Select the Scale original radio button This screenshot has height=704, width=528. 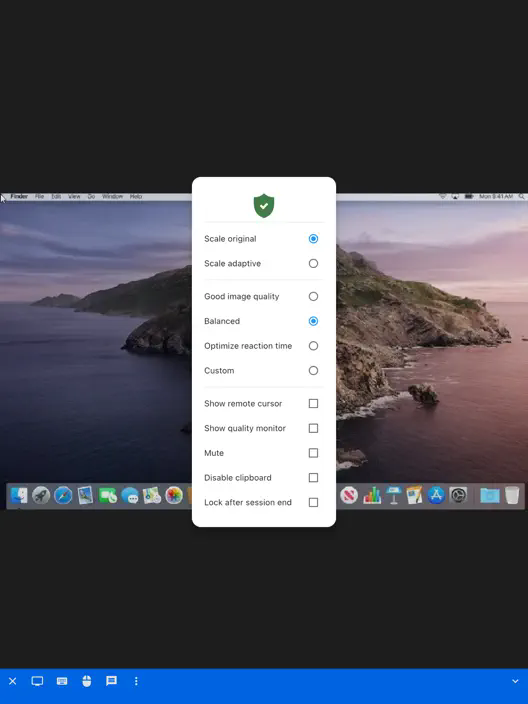313,238
